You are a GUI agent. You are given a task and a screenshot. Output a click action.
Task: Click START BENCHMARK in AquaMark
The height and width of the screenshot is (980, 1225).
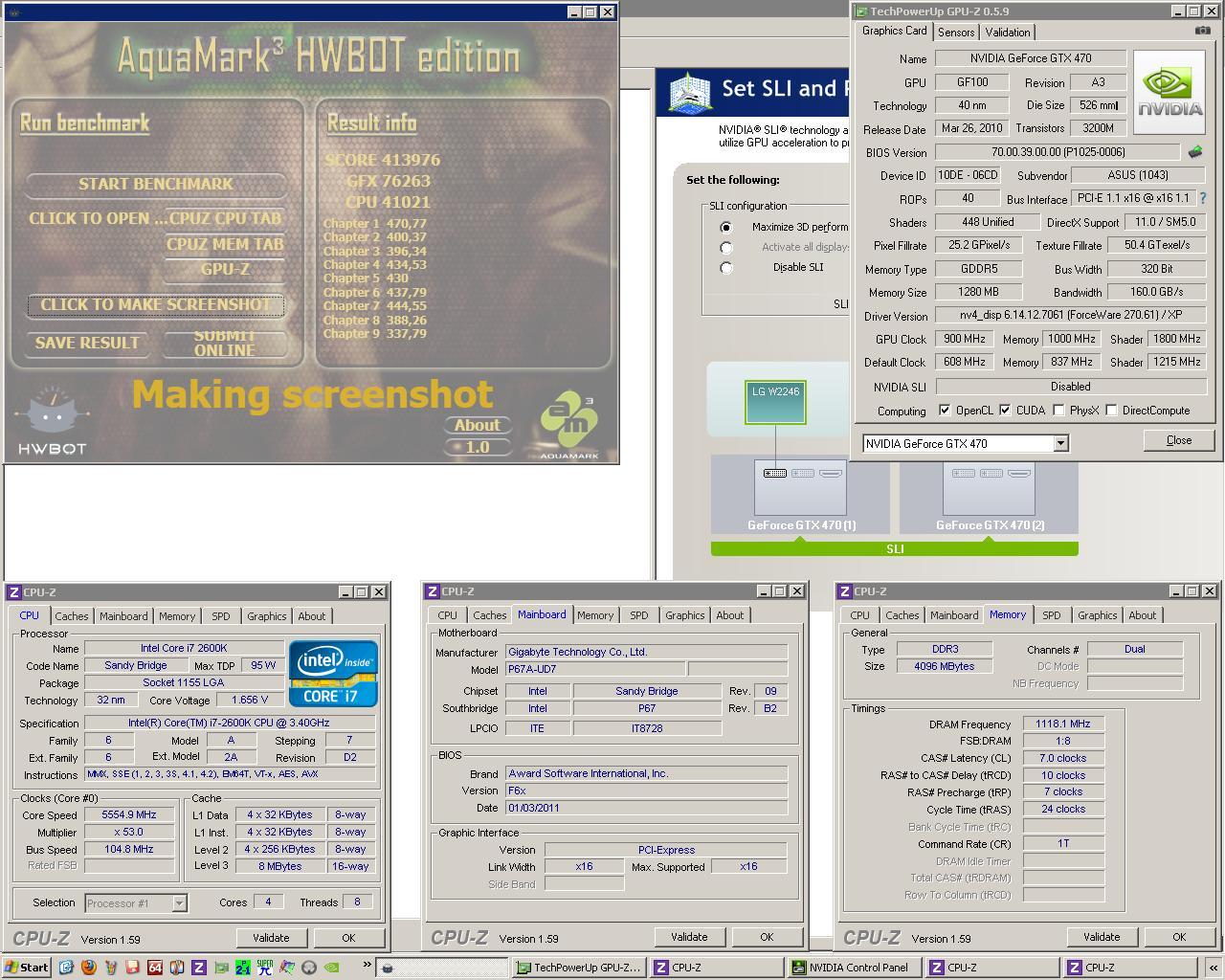click(x=156, y=184)
